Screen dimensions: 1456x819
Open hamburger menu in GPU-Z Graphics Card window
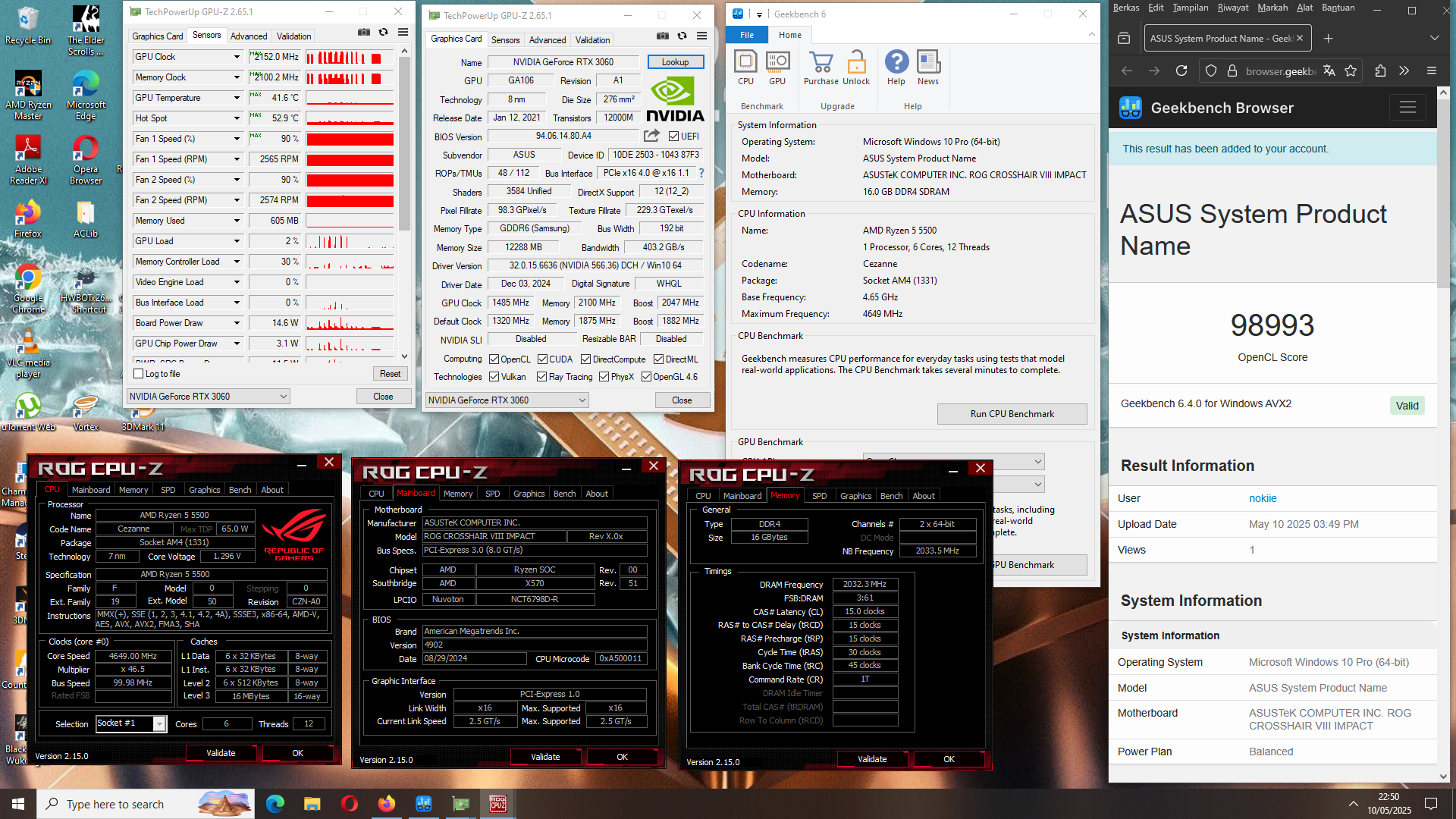(702, 36)
